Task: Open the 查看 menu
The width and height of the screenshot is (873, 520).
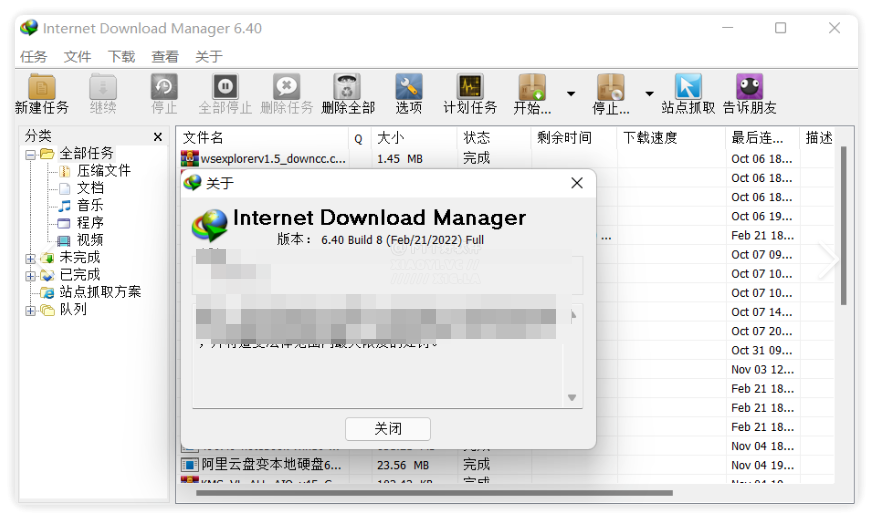Action: click(165, 57)
